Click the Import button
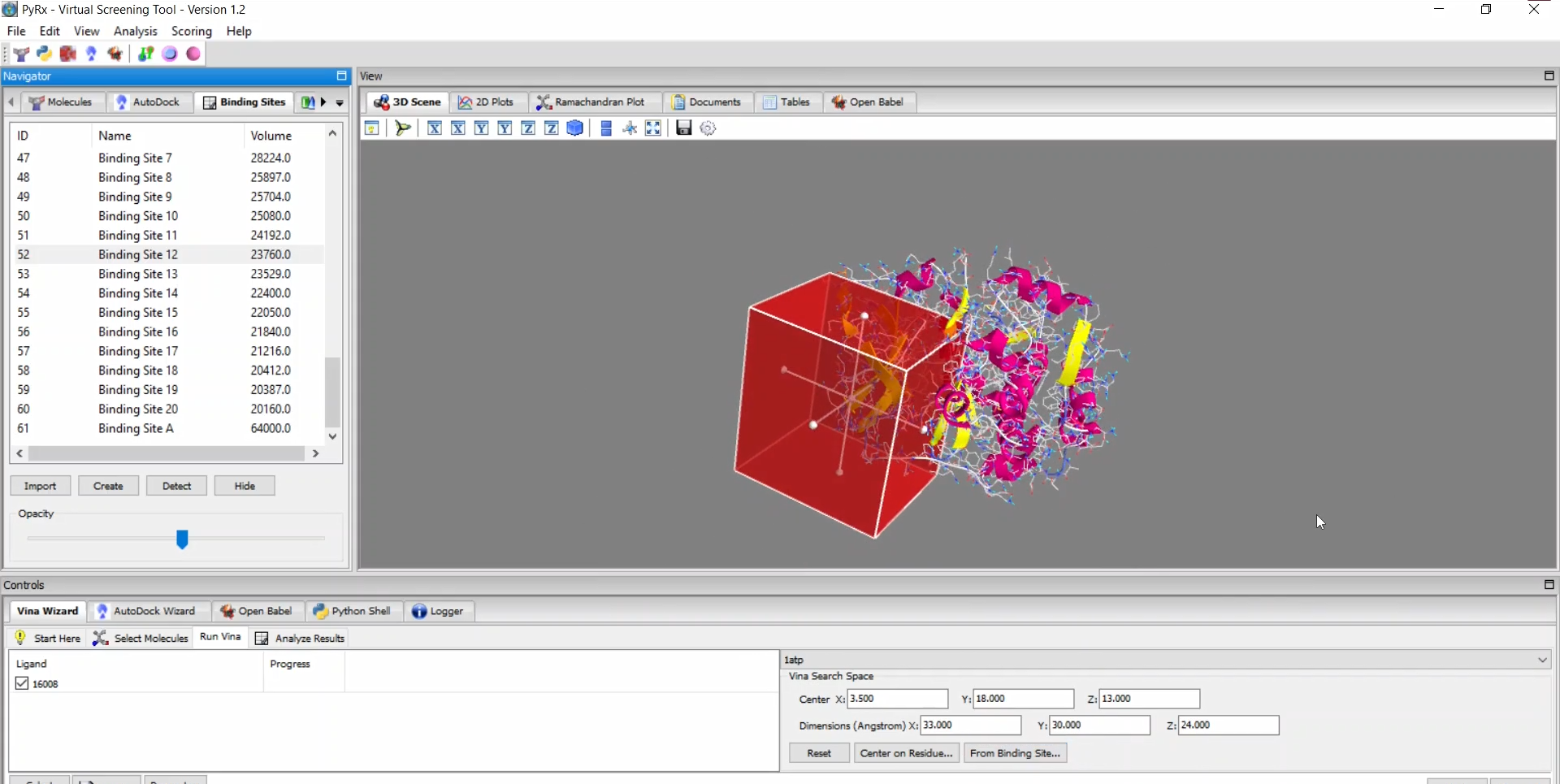The width and height of the screenshot is (1560, 784). click(x=41, y=486)
